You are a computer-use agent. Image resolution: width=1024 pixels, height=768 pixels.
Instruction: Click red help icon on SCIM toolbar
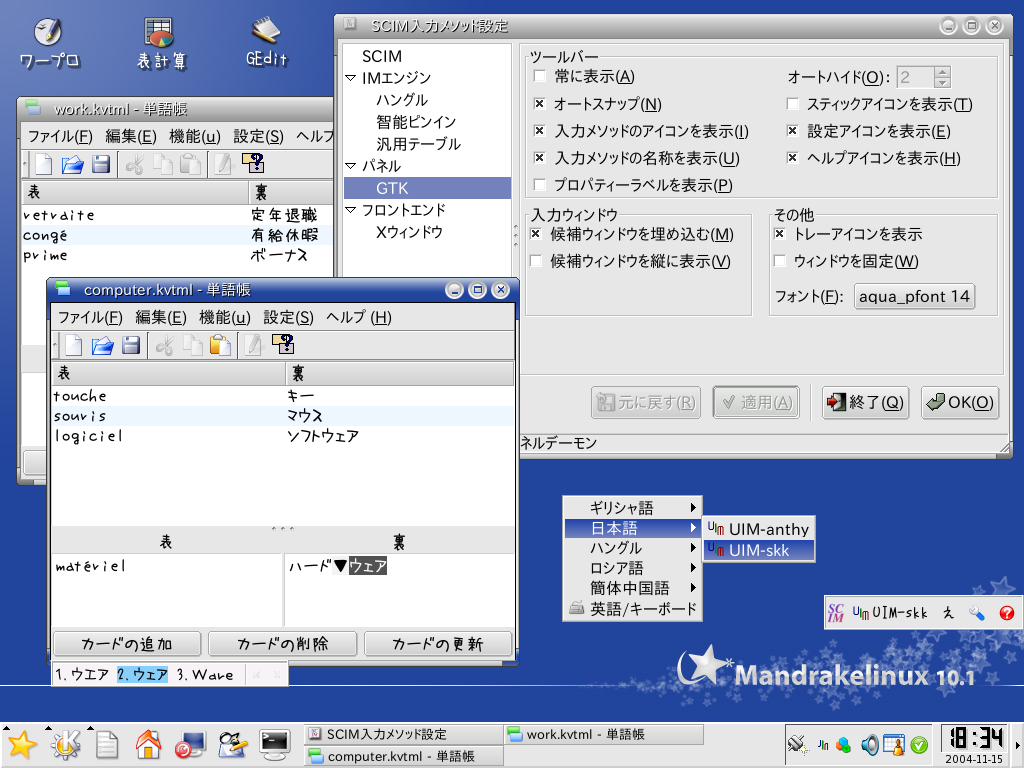click(1006, 613)
